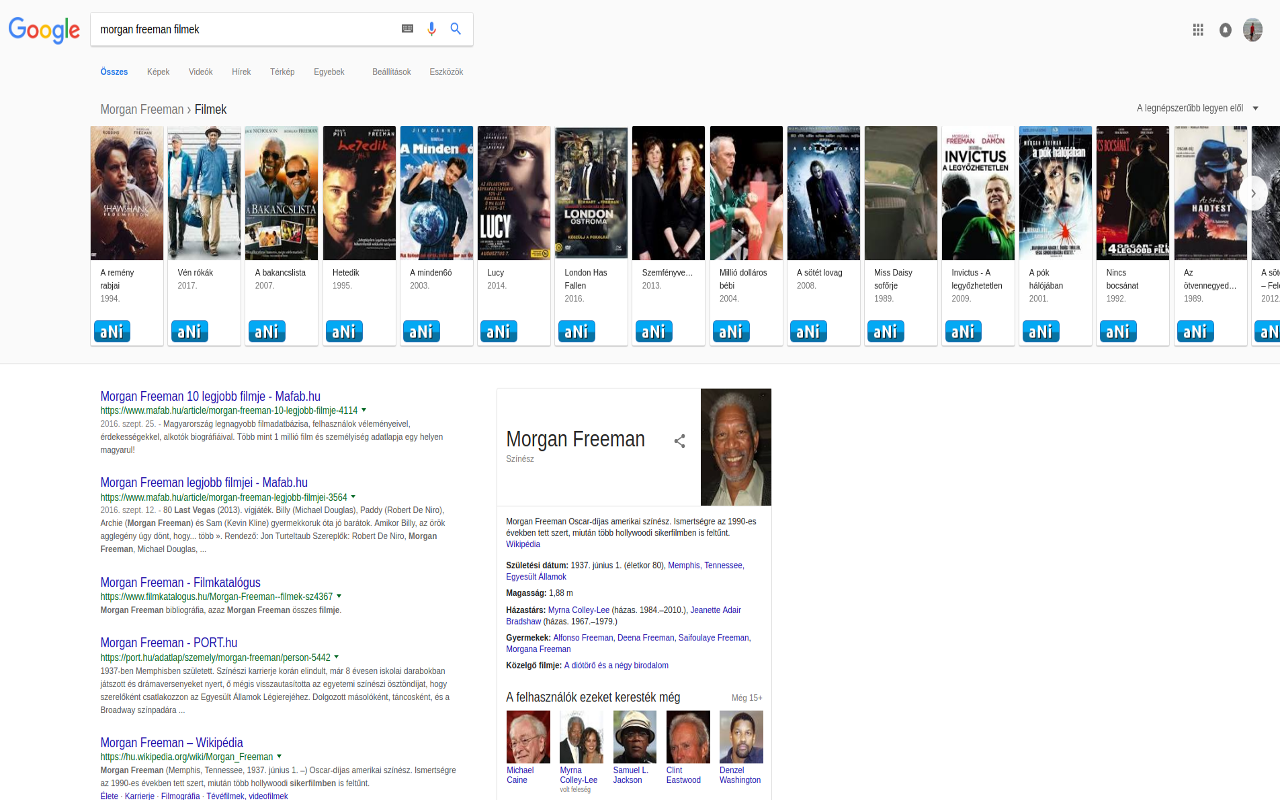The width and height of the screenshot is (1280, 800).
Task: Expand the options arrow of the Wikipédia result
Action: [x=279, y=756]
